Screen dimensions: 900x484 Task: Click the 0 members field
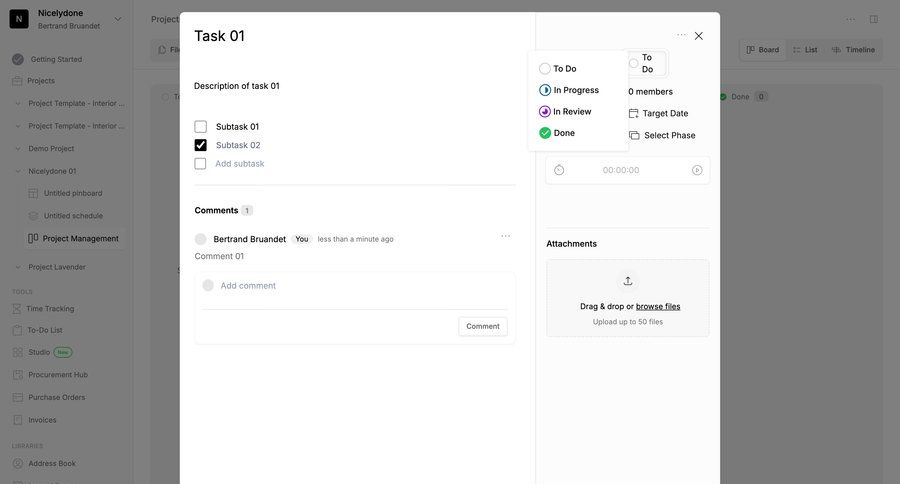[x=650, y=92]
